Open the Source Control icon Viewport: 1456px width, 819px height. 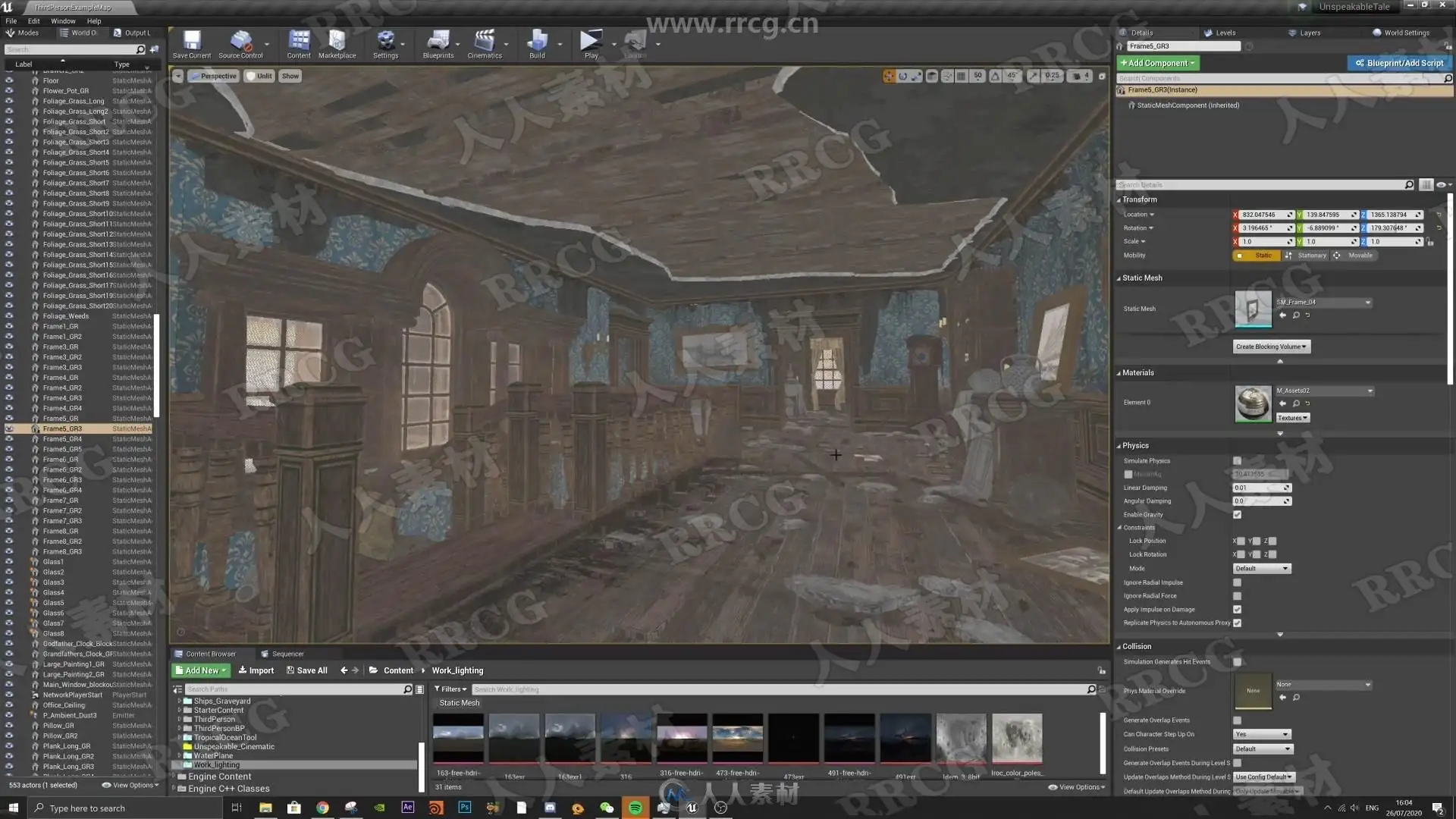click(240, 44)
